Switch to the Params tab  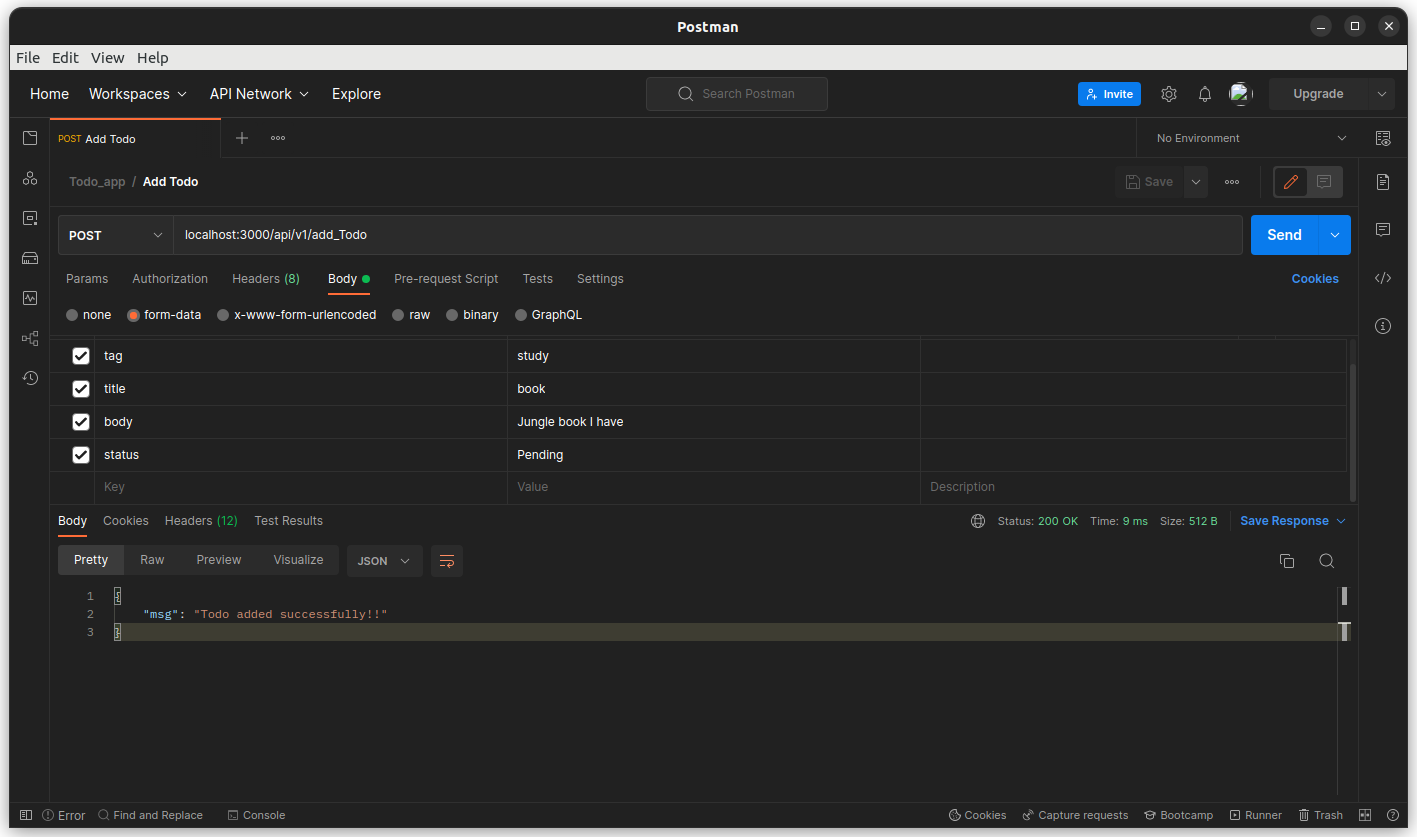87,279
